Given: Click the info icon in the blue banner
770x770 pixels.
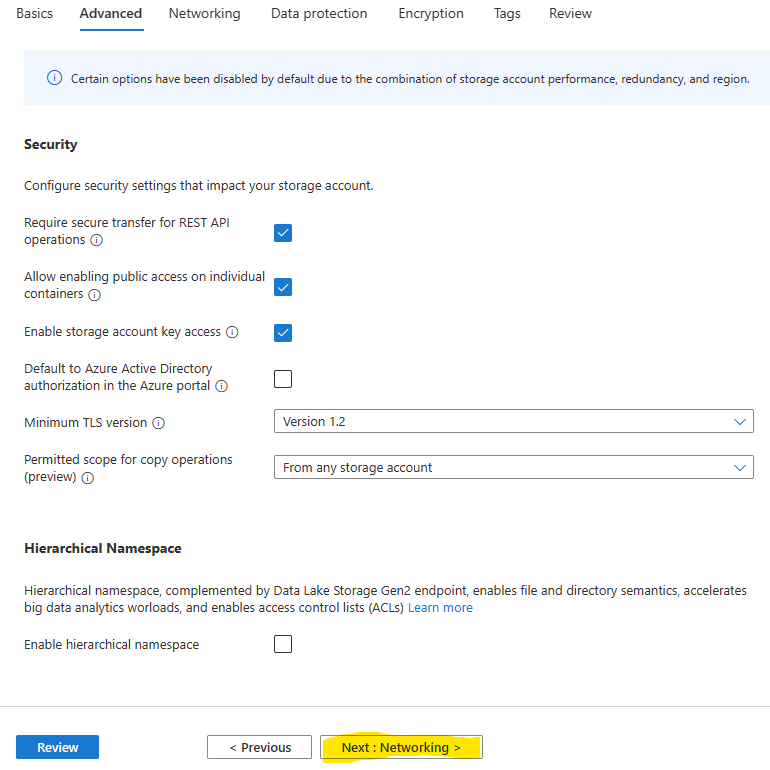Looking at the screenshot, I should tap(55, 78).
